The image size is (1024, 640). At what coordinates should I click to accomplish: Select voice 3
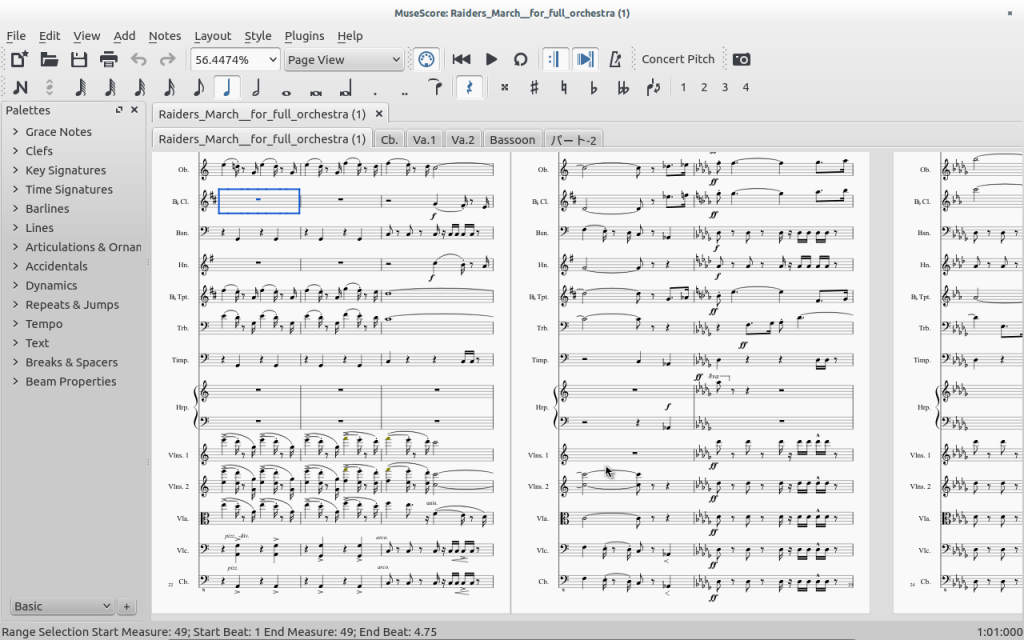click(x=725, y=88)
